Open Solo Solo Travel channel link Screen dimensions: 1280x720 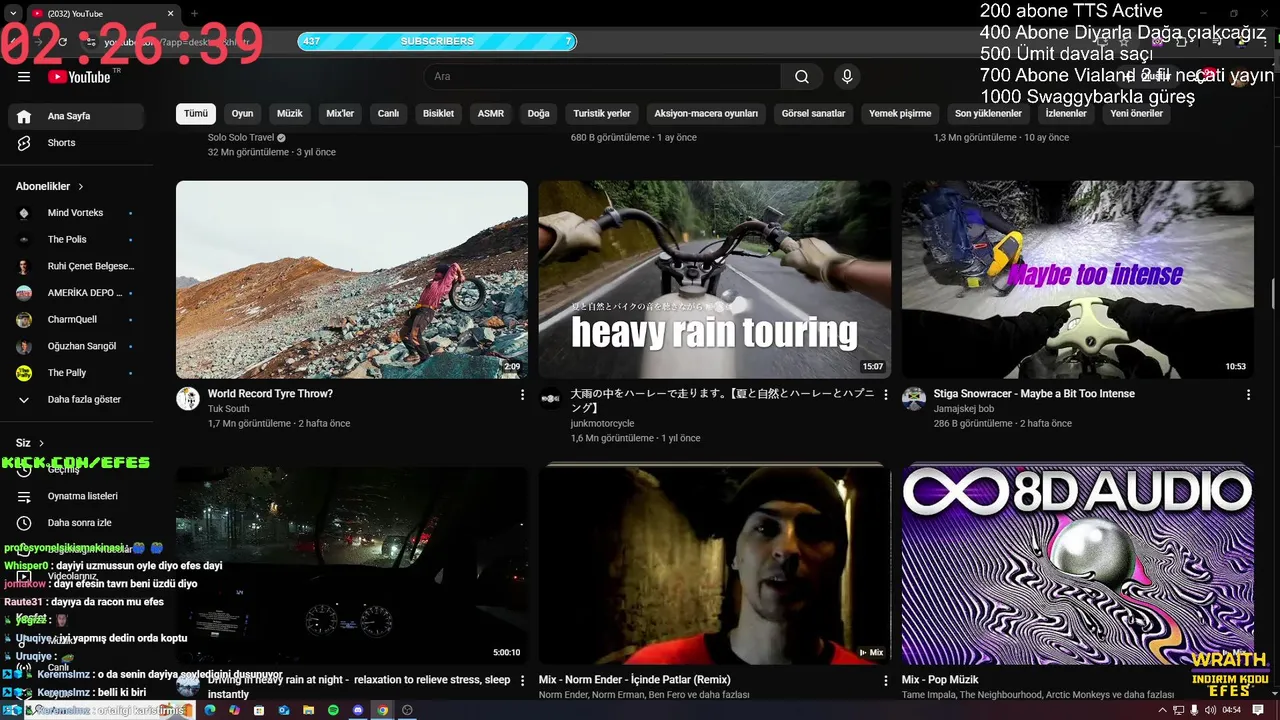tap(241, 138)
